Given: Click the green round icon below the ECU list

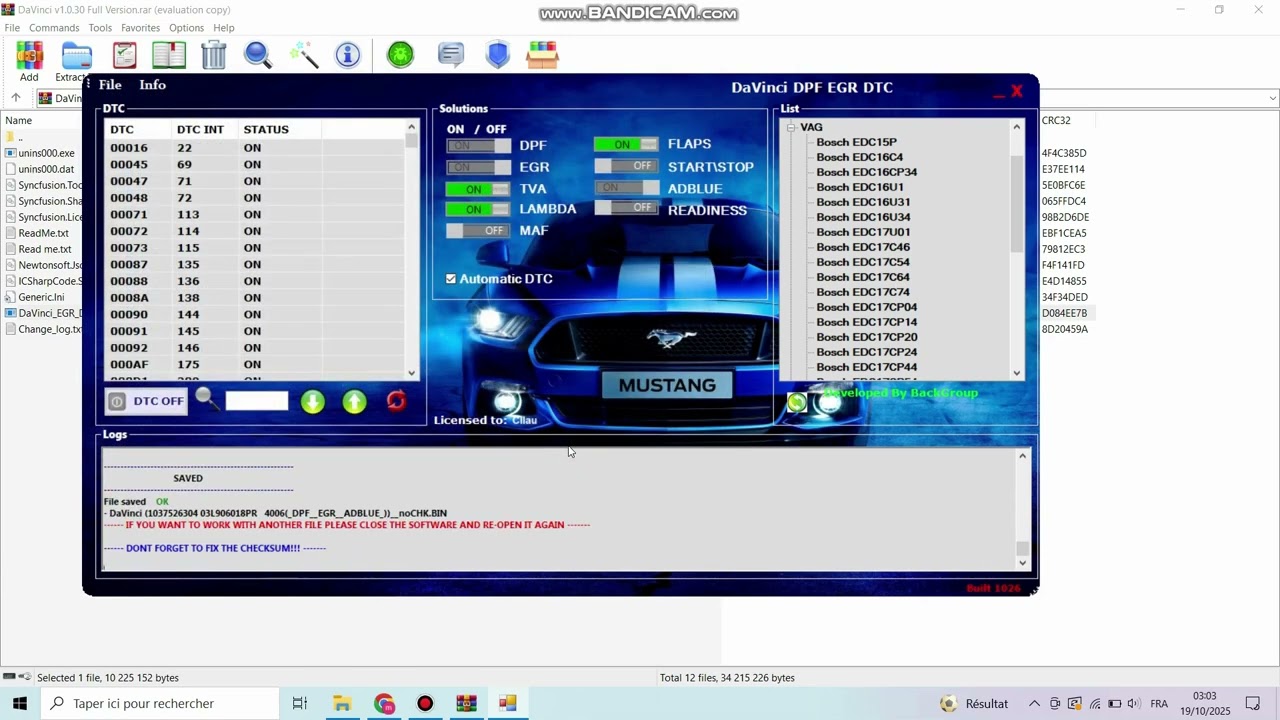Looking at the screenshot, I should click(797, 402).
